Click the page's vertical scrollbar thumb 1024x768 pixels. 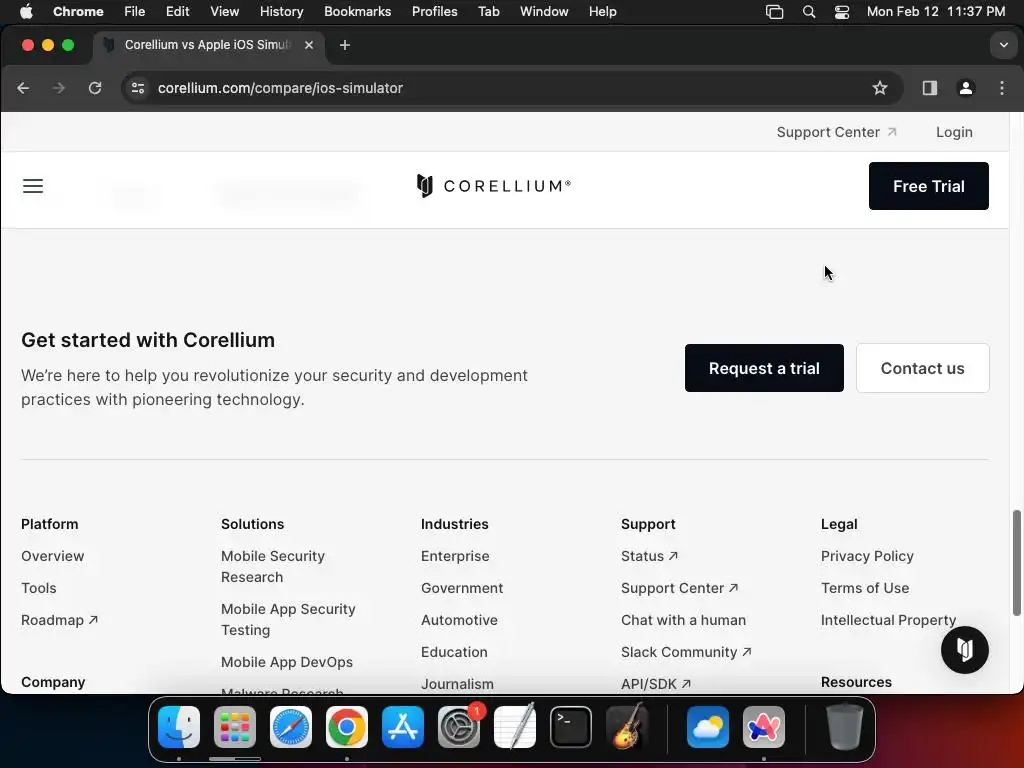click(1016, 563)
